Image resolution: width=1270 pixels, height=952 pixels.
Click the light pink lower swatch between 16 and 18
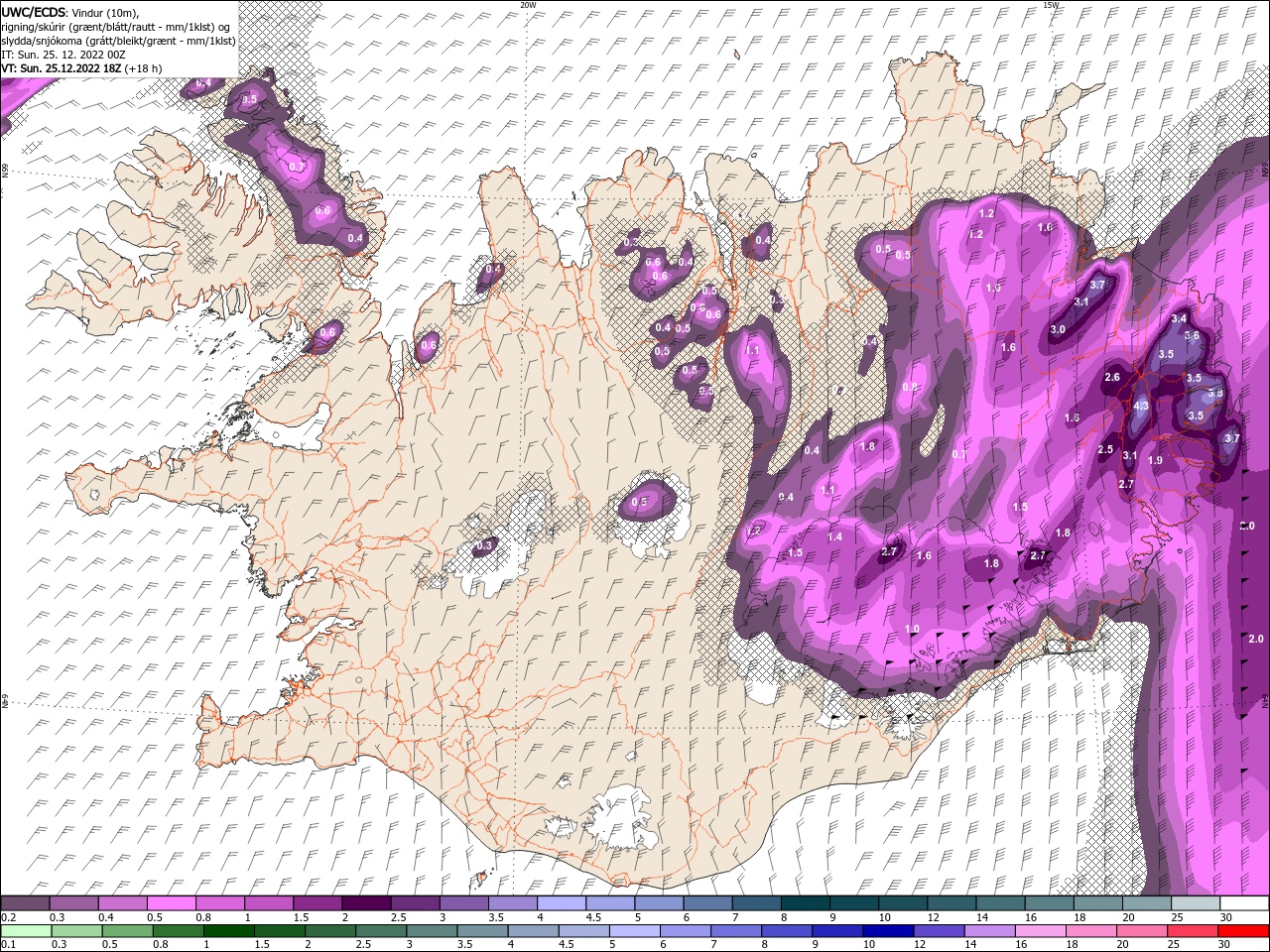(x=1041, y=931)
